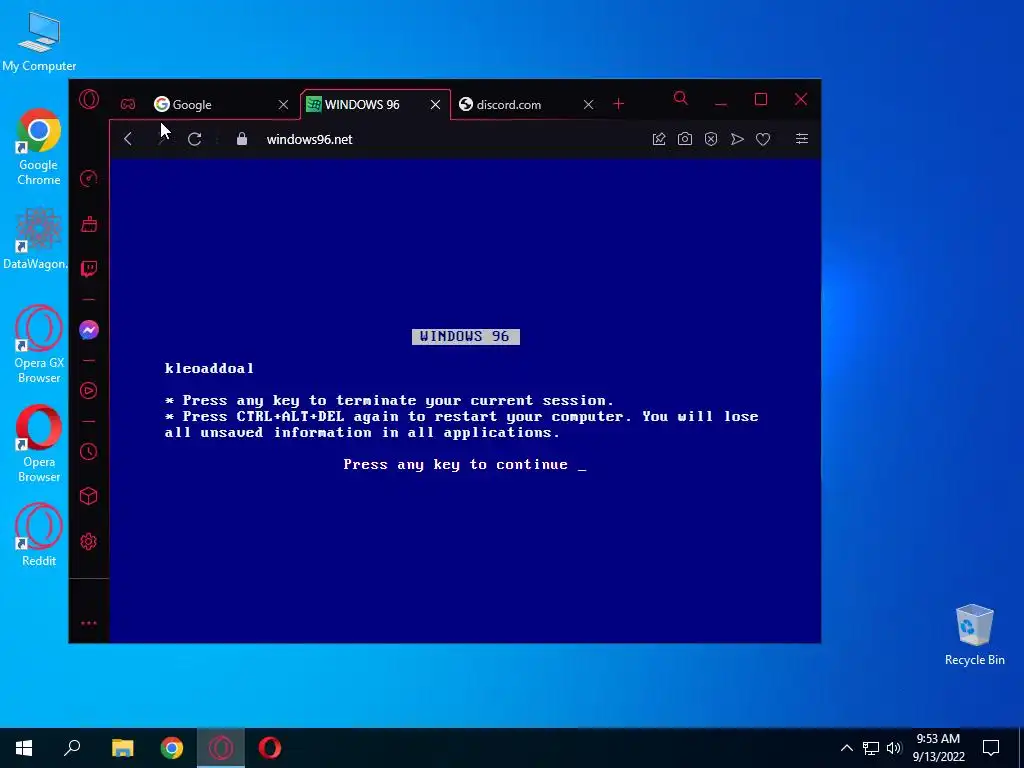1024x768 pixels.
Task: Open GX Cleaner in sidebar
Action: (89, 224)
